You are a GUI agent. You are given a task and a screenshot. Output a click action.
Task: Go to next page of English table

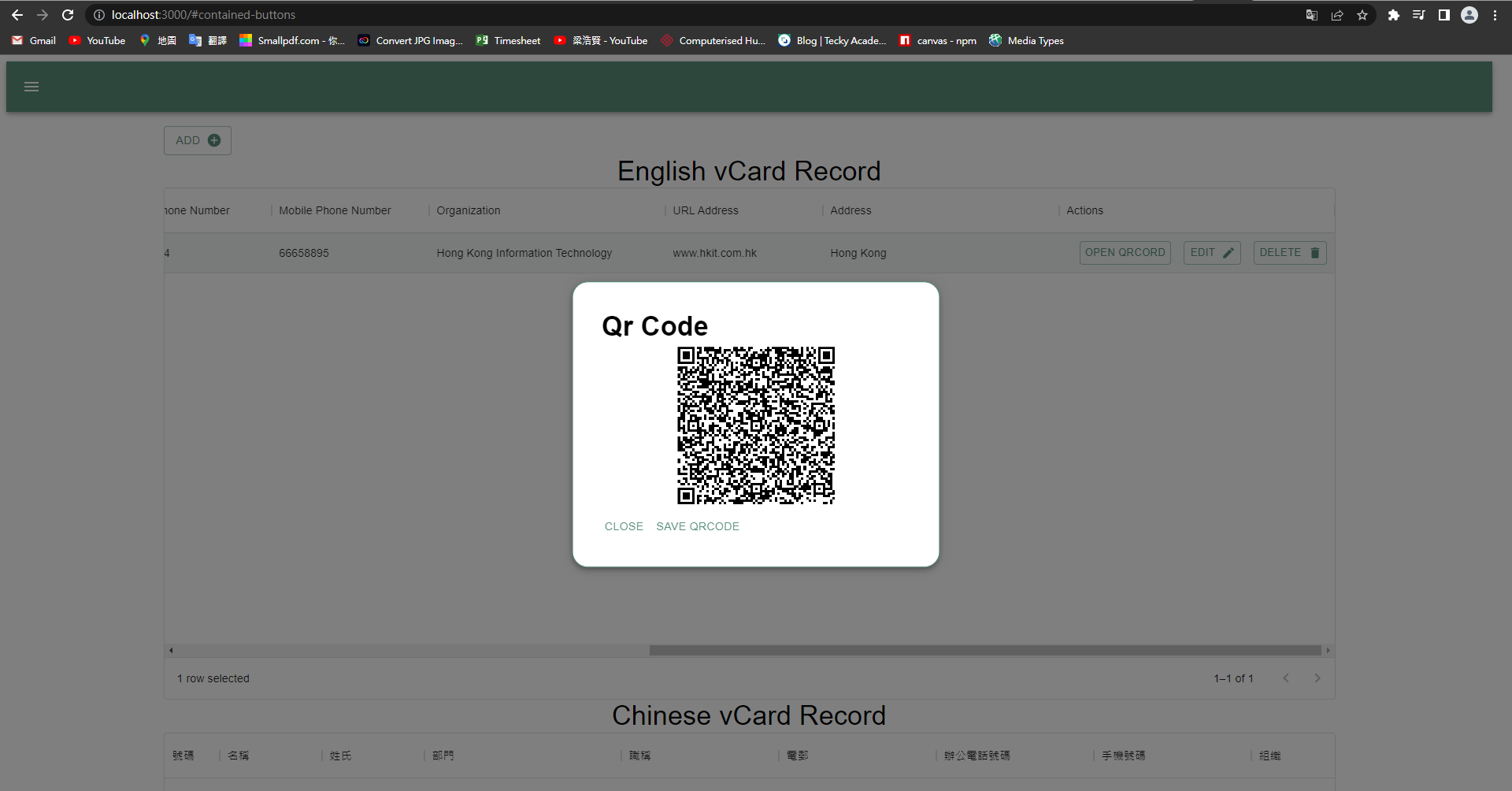tap(1317, 678)
